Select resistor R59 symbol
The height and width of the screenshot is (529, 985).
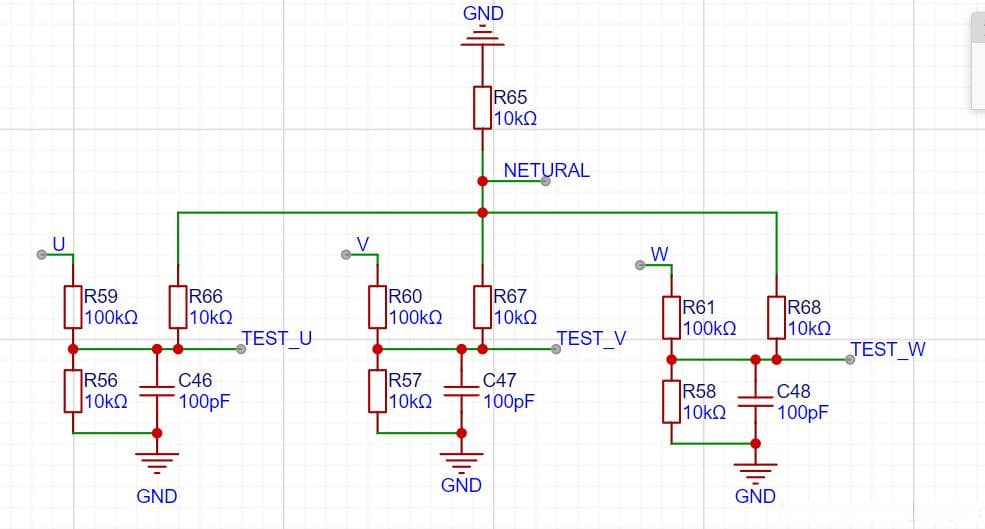point(73,307)
